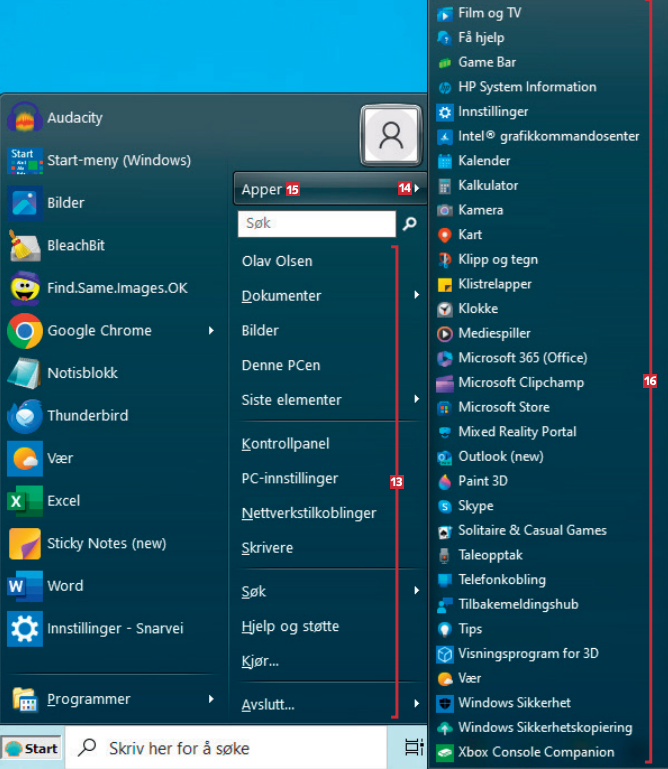Screen dimensions: 668x769
Task: Click the Søk field in Start menu
Action: (x=316, y=224)
